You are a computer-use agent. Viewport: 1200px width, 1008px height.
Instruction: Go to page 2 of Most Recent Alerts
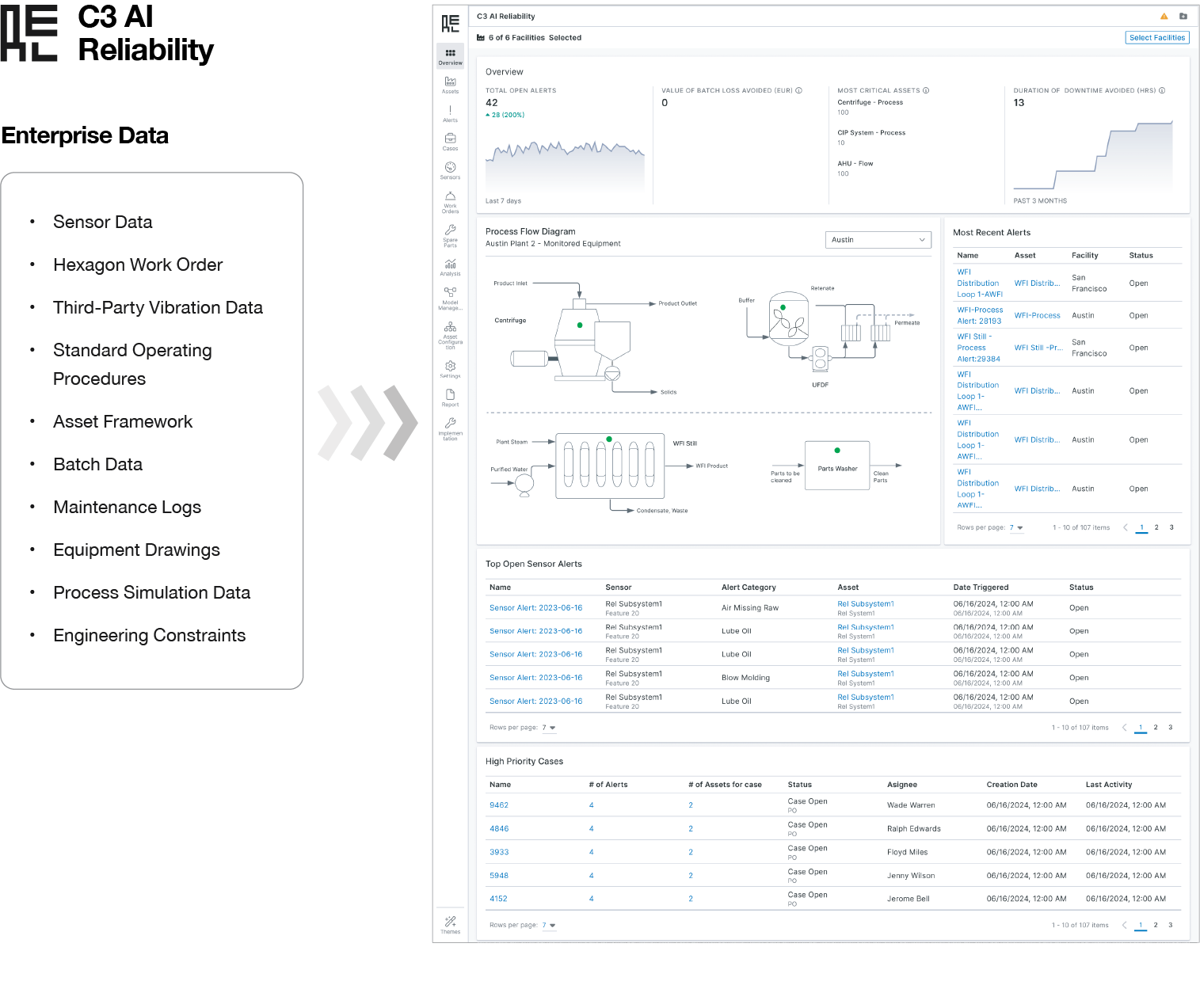1156,527
